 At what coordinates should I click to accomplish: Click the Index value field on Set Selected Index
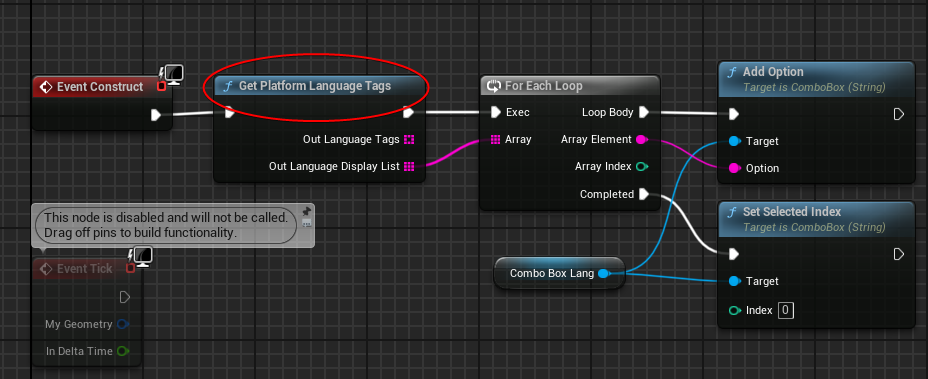[x=785, y=310]
